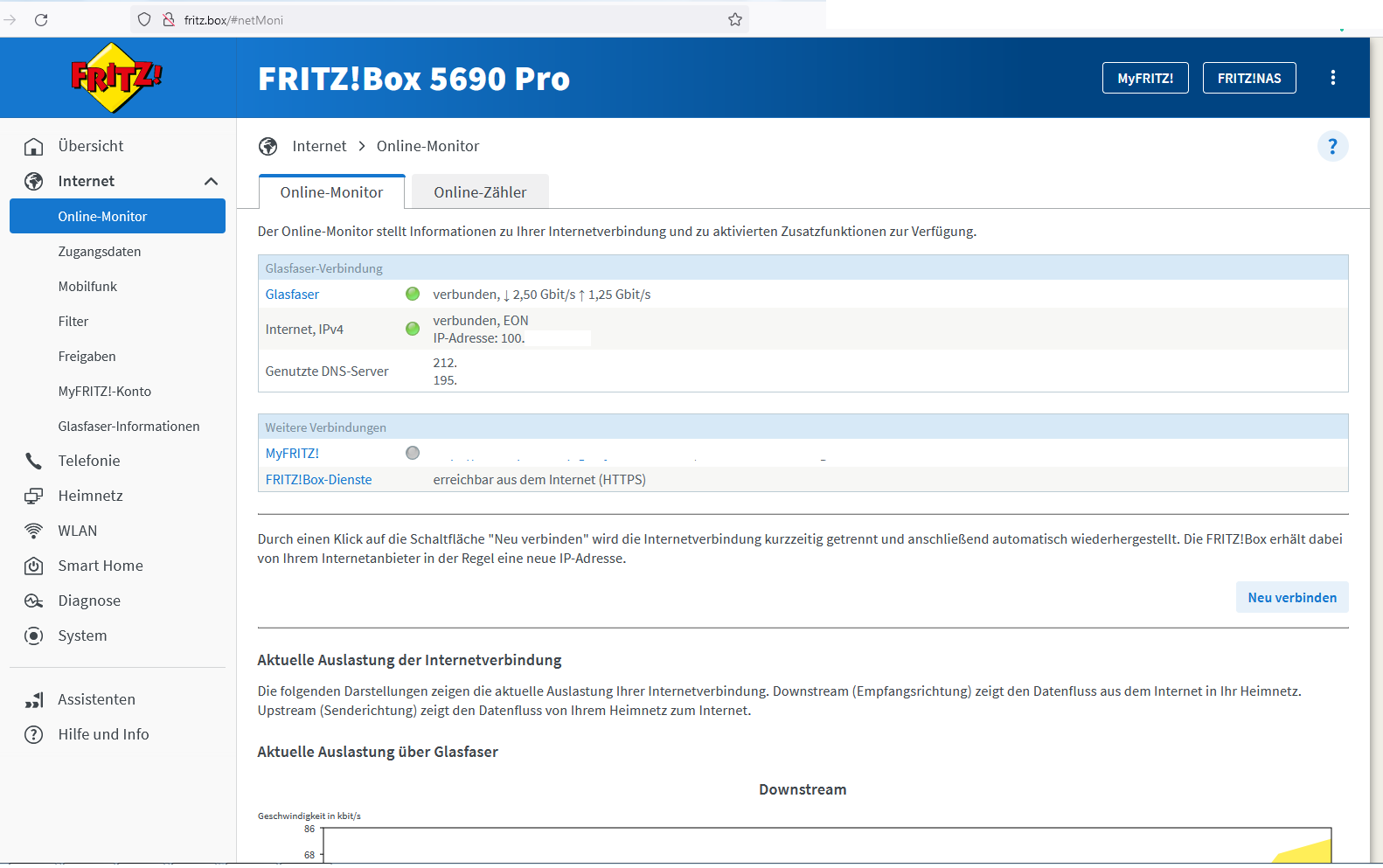
Task: Click the breadcrumb globe icon
Action: [x=268, y=146]
